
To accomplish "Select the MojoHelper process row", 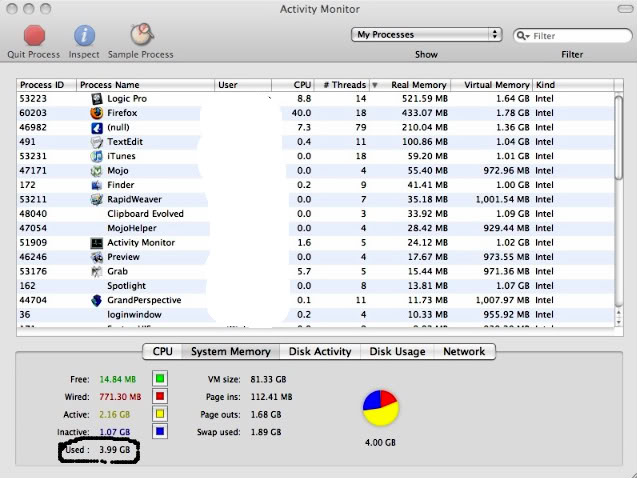I will 315,228.
